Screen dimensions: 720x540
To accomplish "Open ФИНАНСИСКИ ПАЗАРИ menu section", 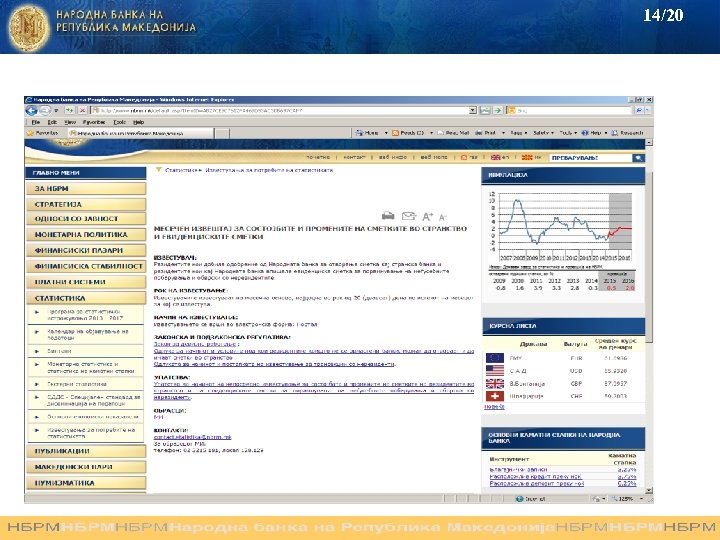I will (x=86, y=251).
